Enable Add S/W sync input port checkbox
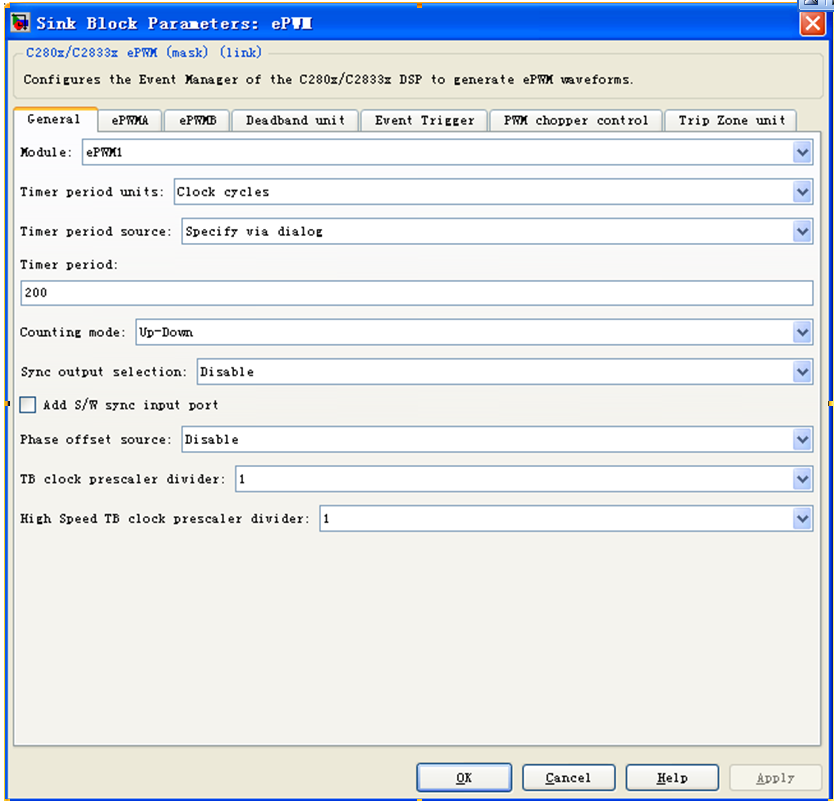Screen dimensions: 834x801 point(28,405)
